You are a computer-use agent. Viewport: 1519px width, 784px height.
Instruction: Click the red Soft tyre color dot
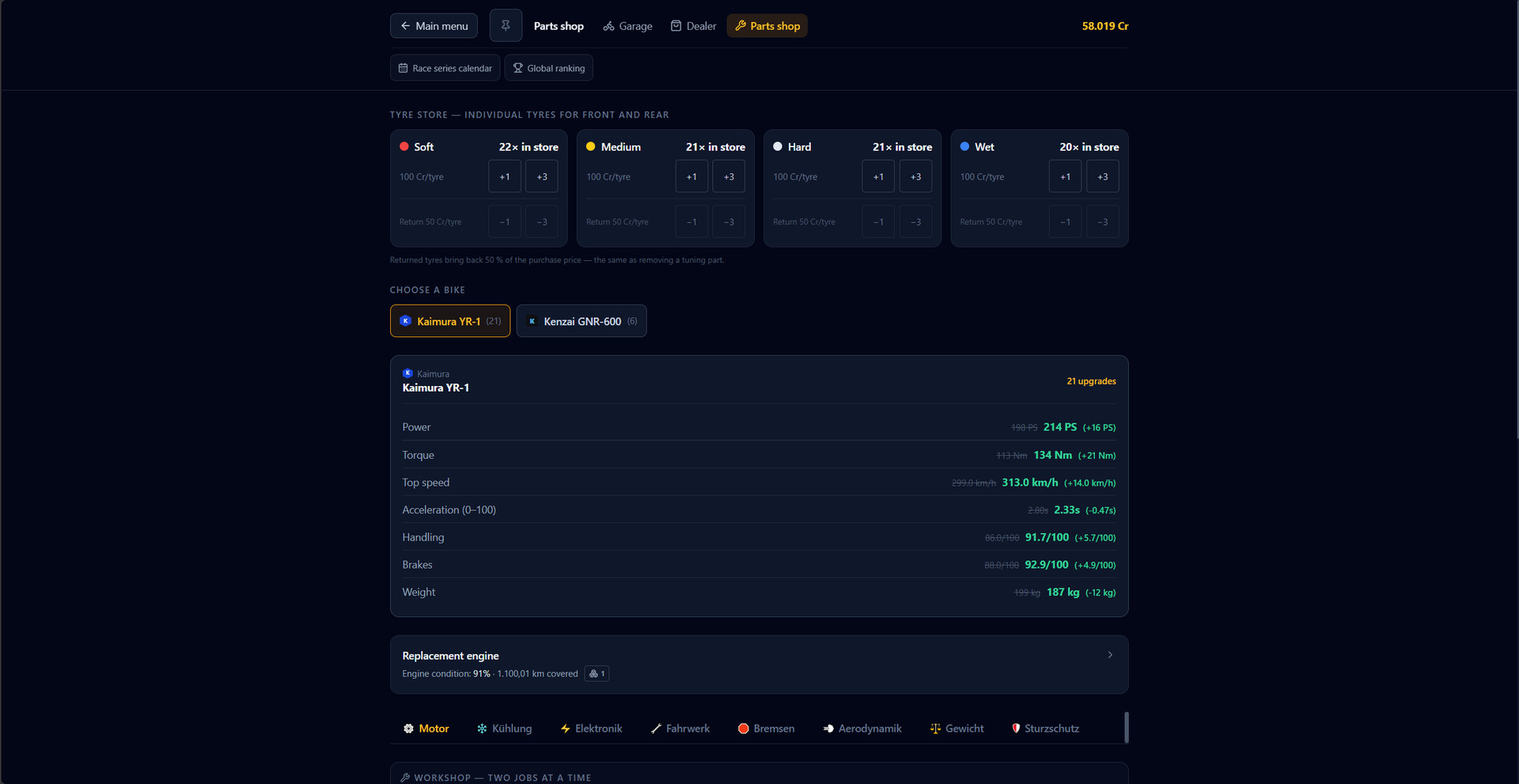[x=404, y=146]
